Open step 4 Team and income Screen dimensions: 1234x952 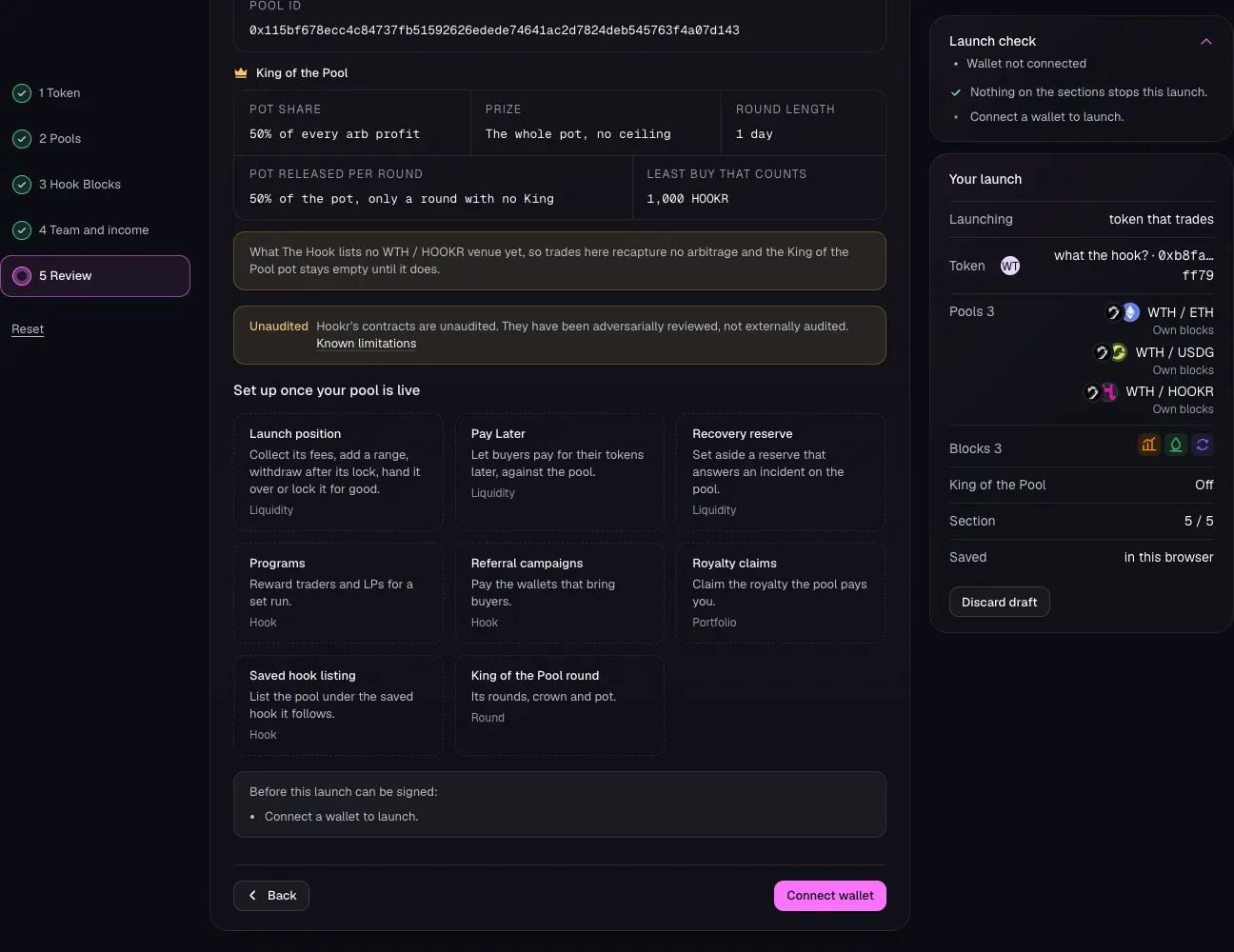pyautogui.click(x=95, y=230)
